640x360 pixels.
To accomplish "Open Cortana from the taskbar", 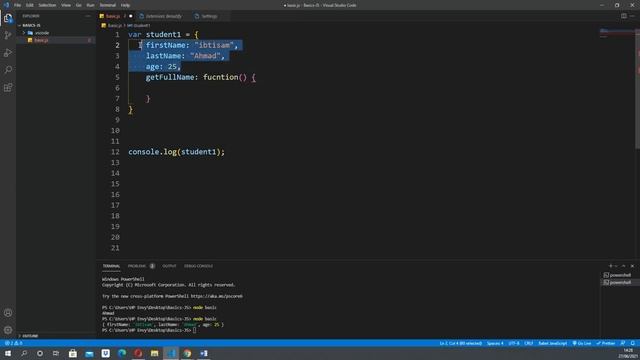I will pos(40,353).
